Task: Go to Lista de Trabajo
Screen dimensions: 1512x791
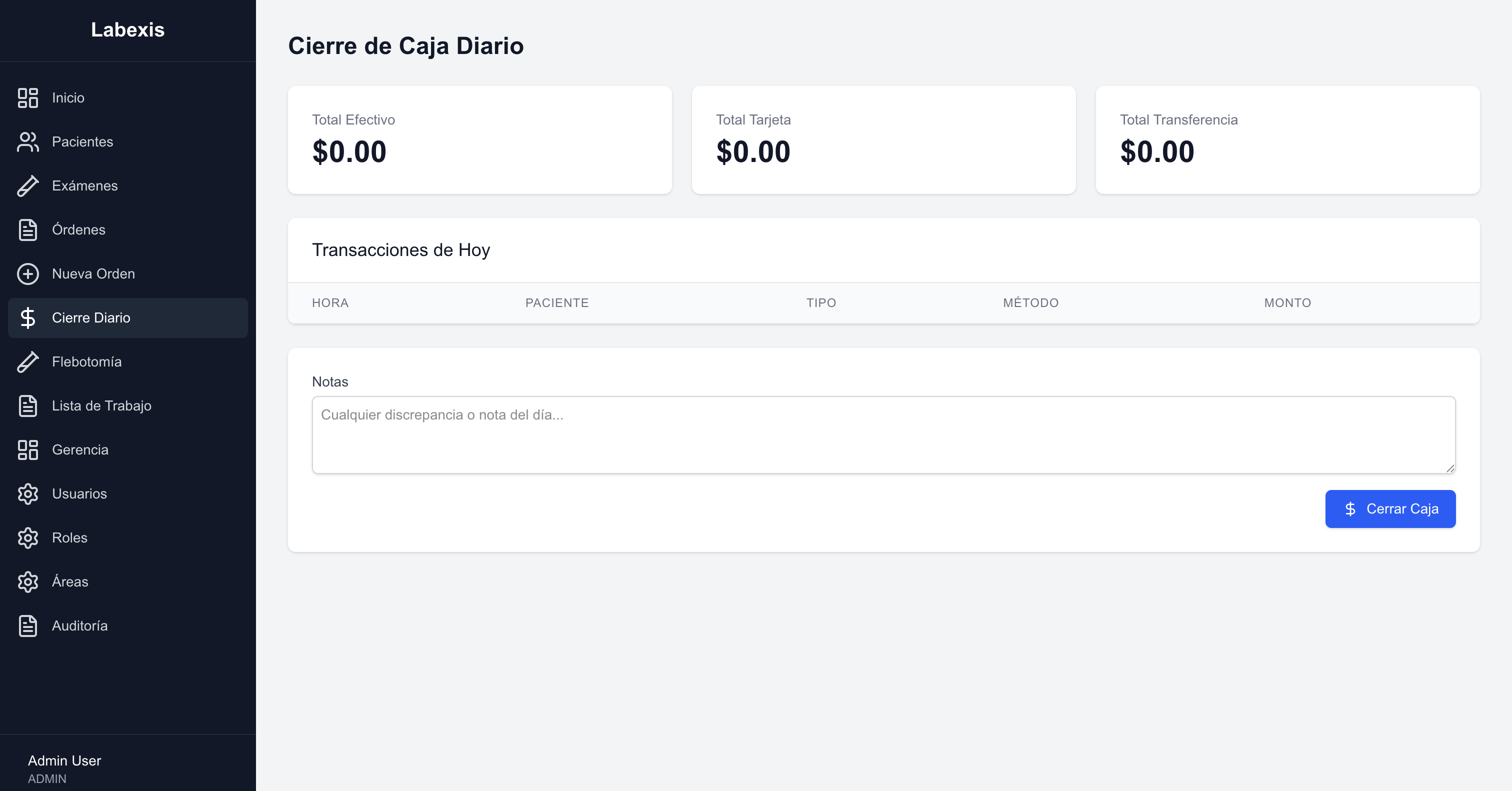Action: 101,405
